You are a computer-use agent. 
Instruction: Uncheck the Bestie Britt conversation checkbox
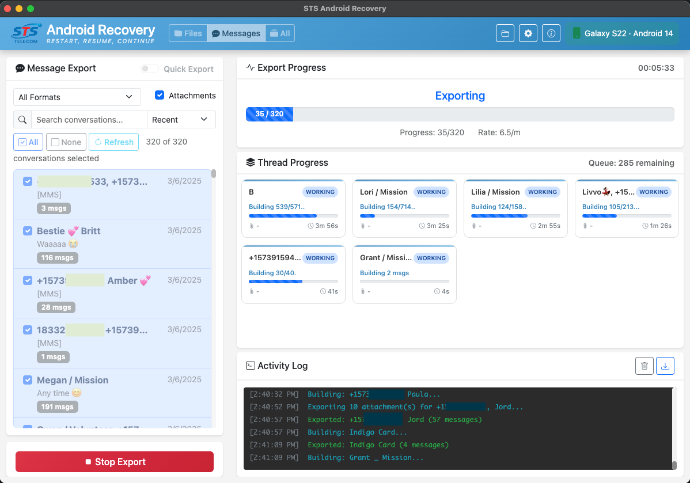point(28,231)
